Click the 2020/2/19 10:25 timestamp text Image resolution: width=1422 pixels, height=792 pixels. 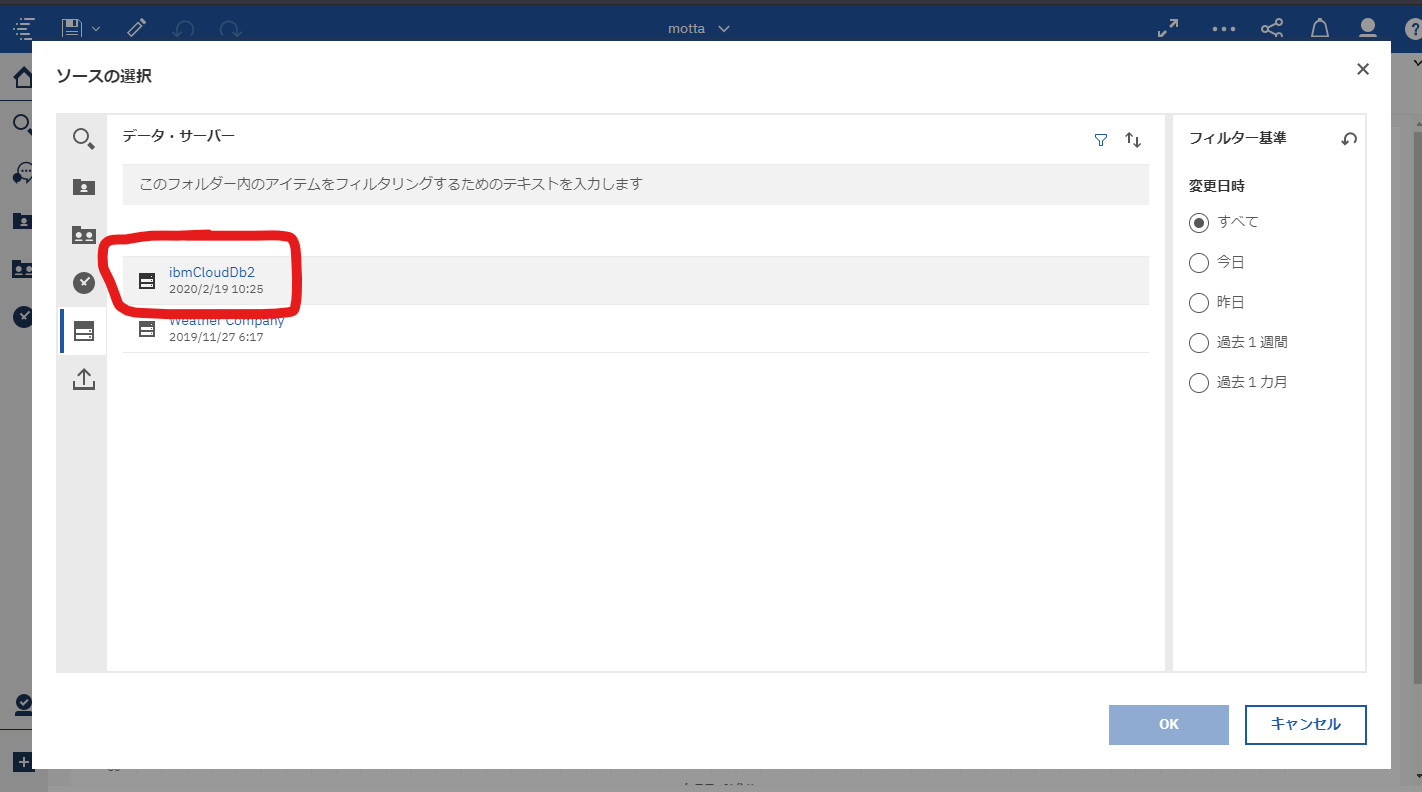(216, 289)
